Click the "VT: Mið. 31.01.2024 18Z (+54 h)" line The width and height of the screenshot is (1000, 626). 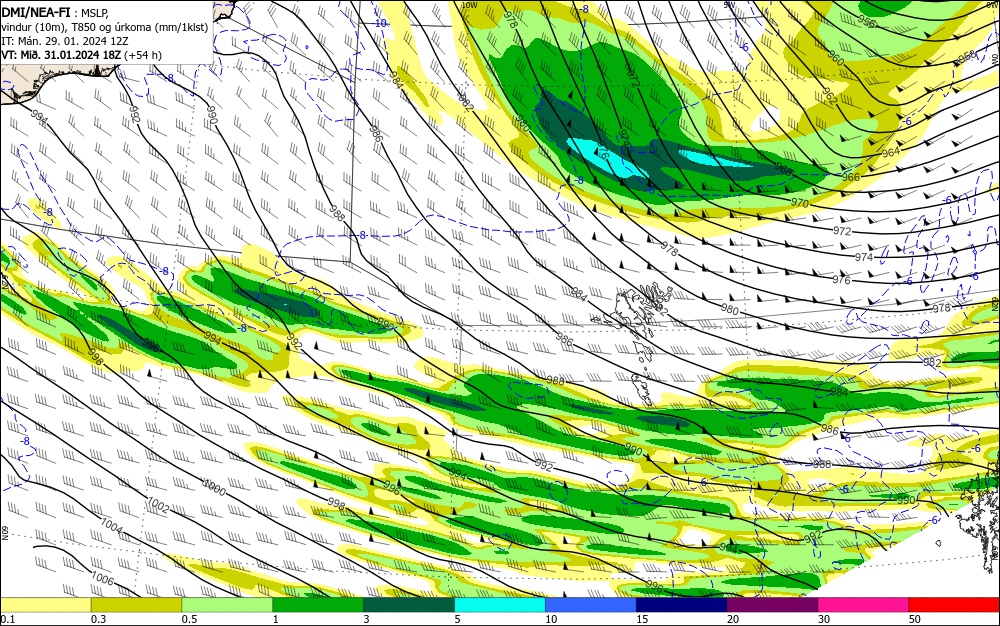tap(82, 55)
